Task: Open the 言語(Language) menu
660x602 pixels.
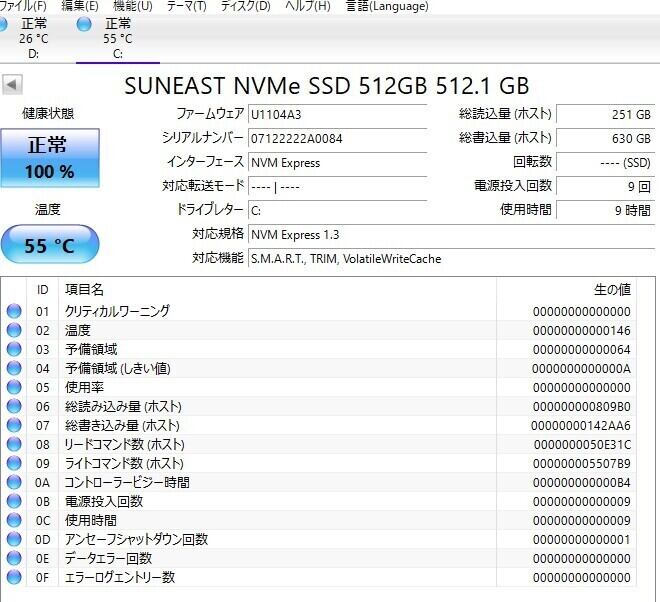Action: point(387,6)
